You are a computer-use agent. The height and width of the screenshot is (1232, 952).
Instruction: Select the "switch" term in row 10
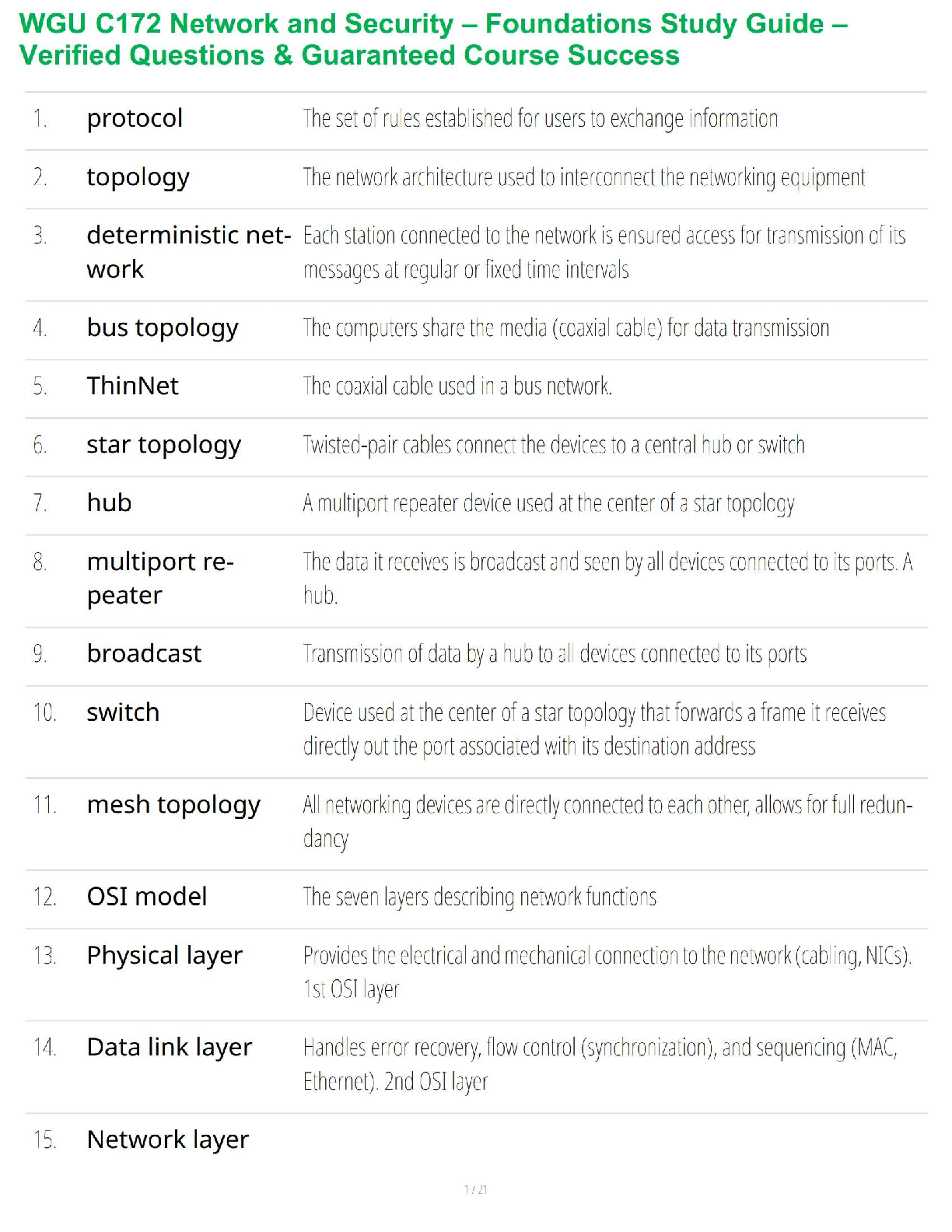pyautogui.click(x=123, y=712)
